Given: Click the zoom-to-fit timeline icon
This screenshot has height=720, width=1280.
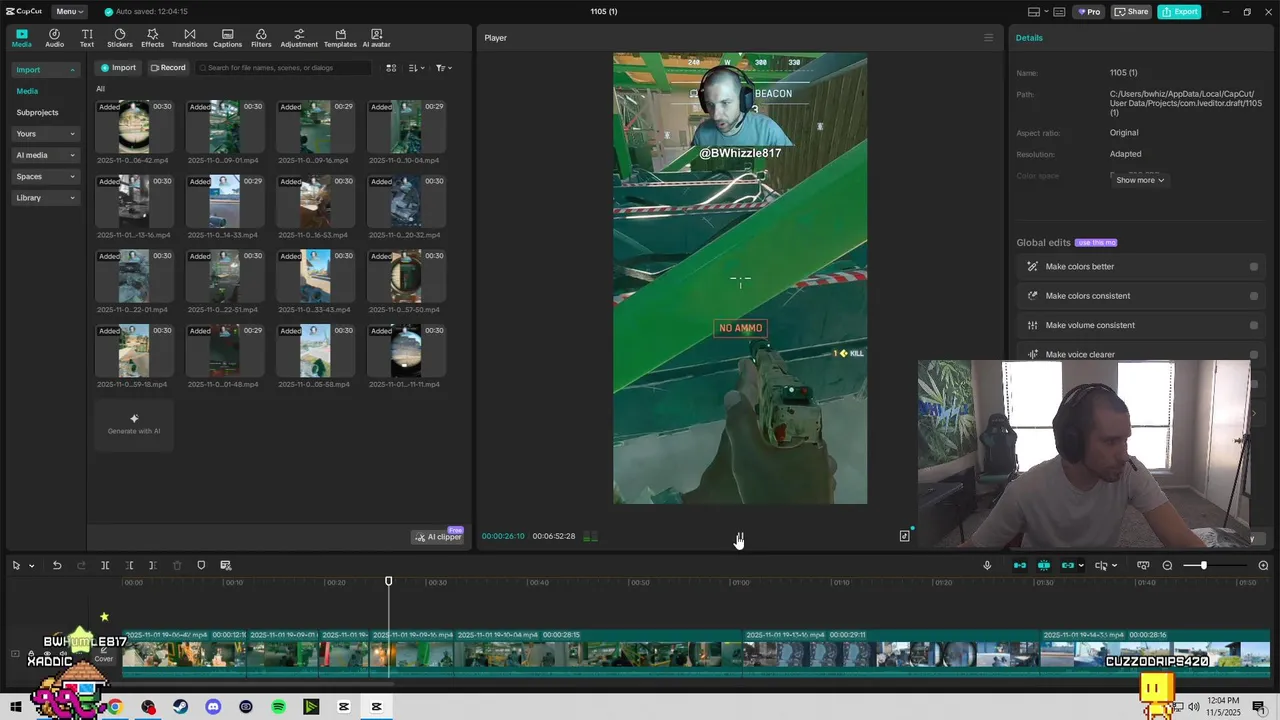Looking at the screenshot, I should tap(1143, 565).
